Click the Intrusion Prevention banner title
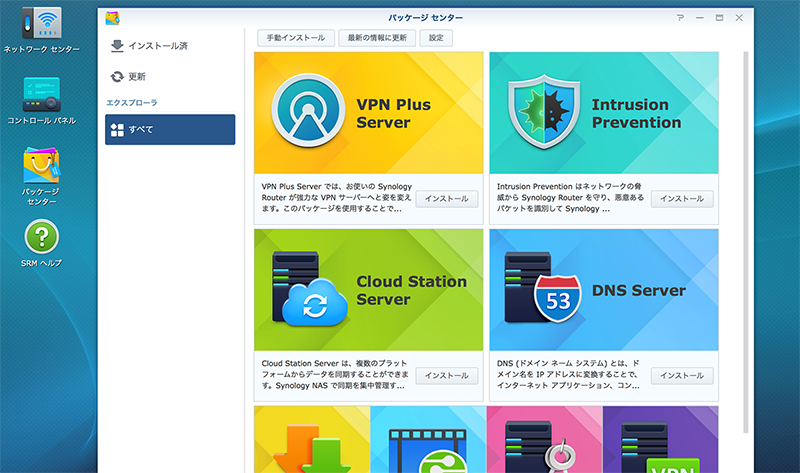This screenshot has height=473, width=800. [x=636, y=113]
